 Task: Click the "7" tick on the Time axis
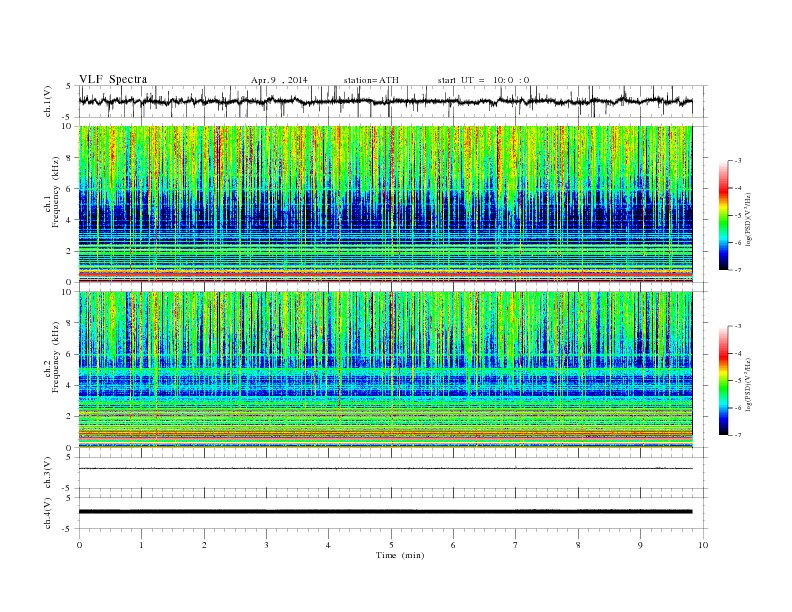point(516,545)
